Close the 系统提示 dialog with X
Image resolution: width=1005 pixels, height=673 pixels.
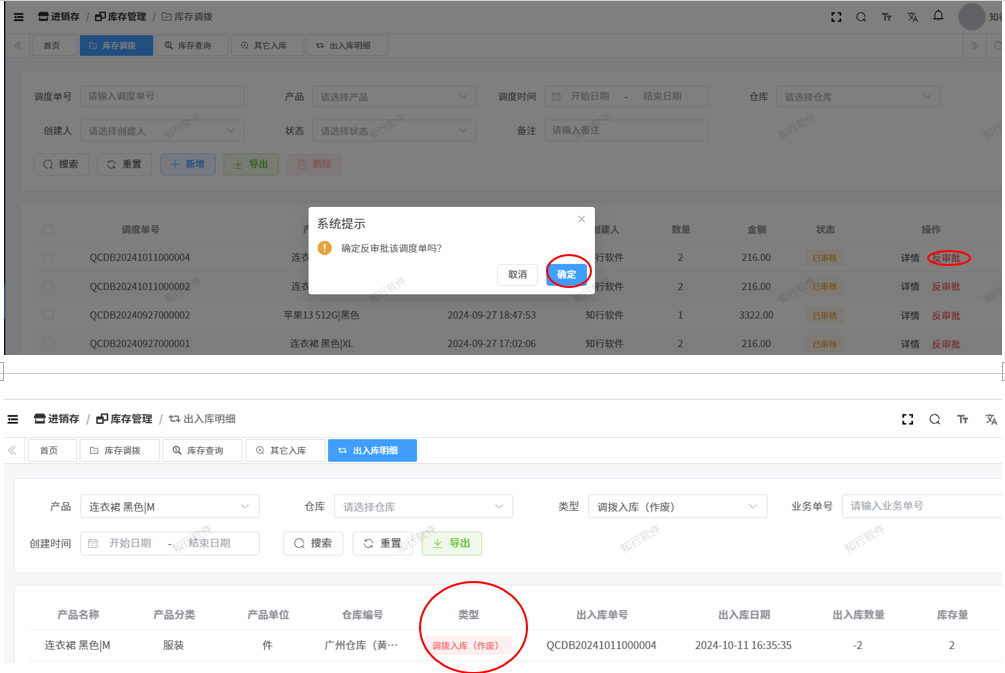[x=582, y=219]
